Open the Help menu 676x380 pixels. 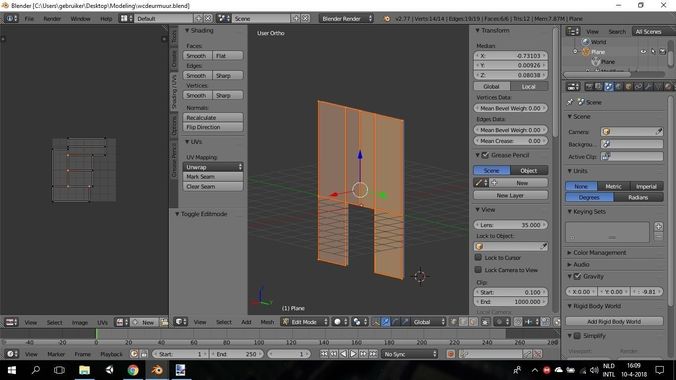click(x=106, y=19)
